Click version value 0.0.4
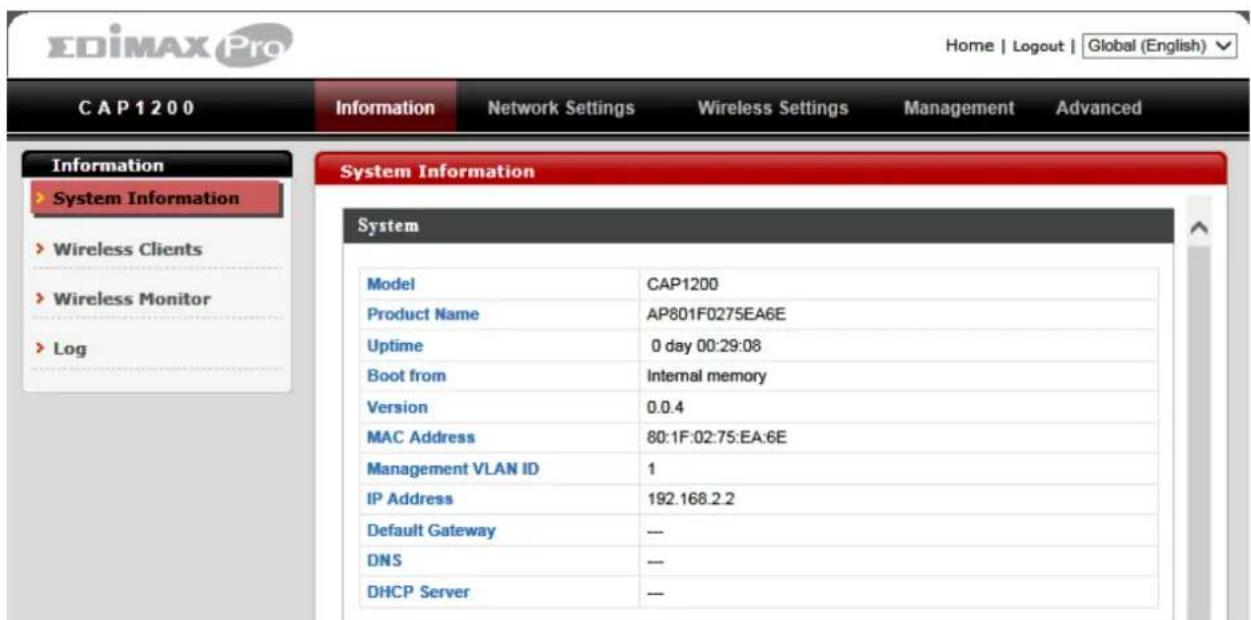Image resolution: width=1251 pixels, height=620 pixels. (666, 407)
